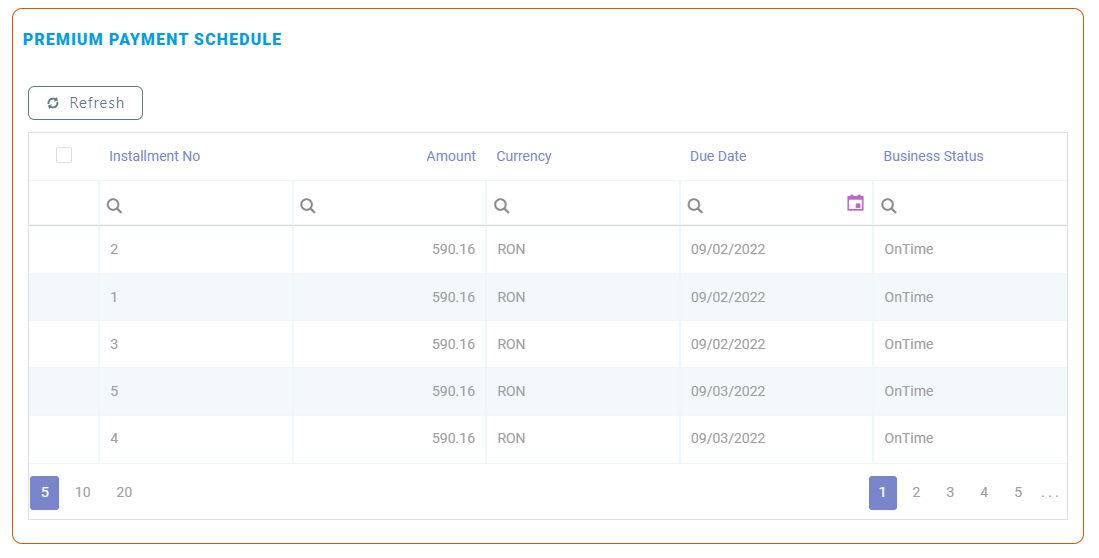1099x558 pixels.
Task: Open the Due Date calendar picker
Action: point(855,203)
